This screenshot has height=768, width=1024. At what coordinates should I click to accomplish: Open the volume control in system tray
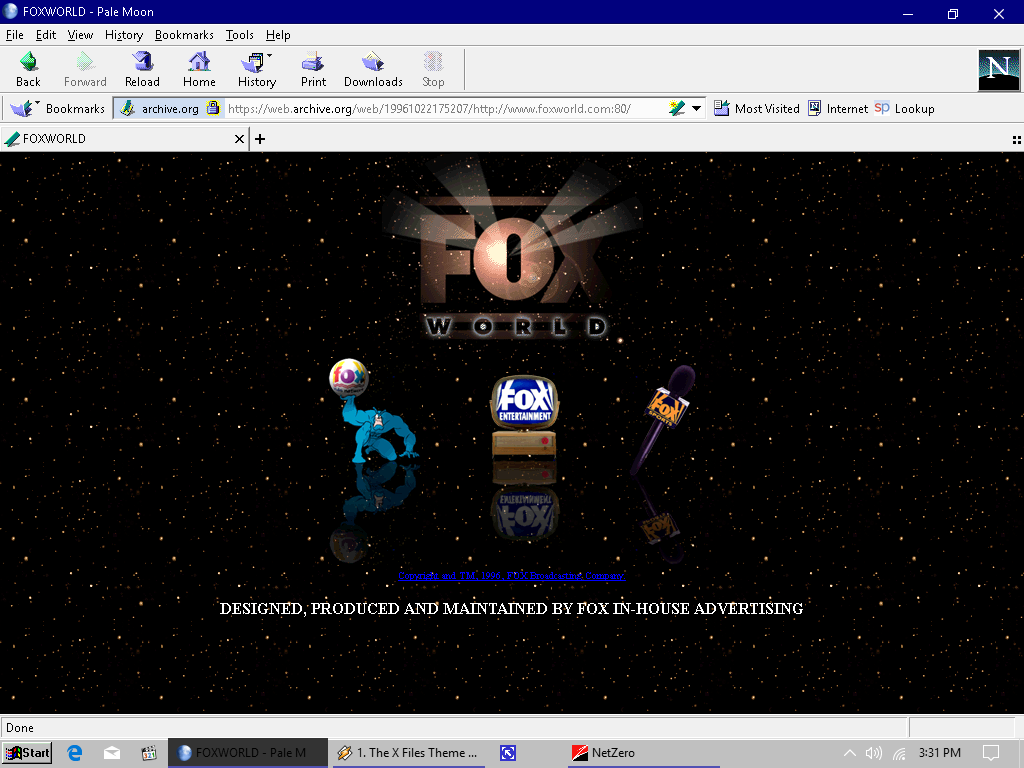tap(873, 753)
